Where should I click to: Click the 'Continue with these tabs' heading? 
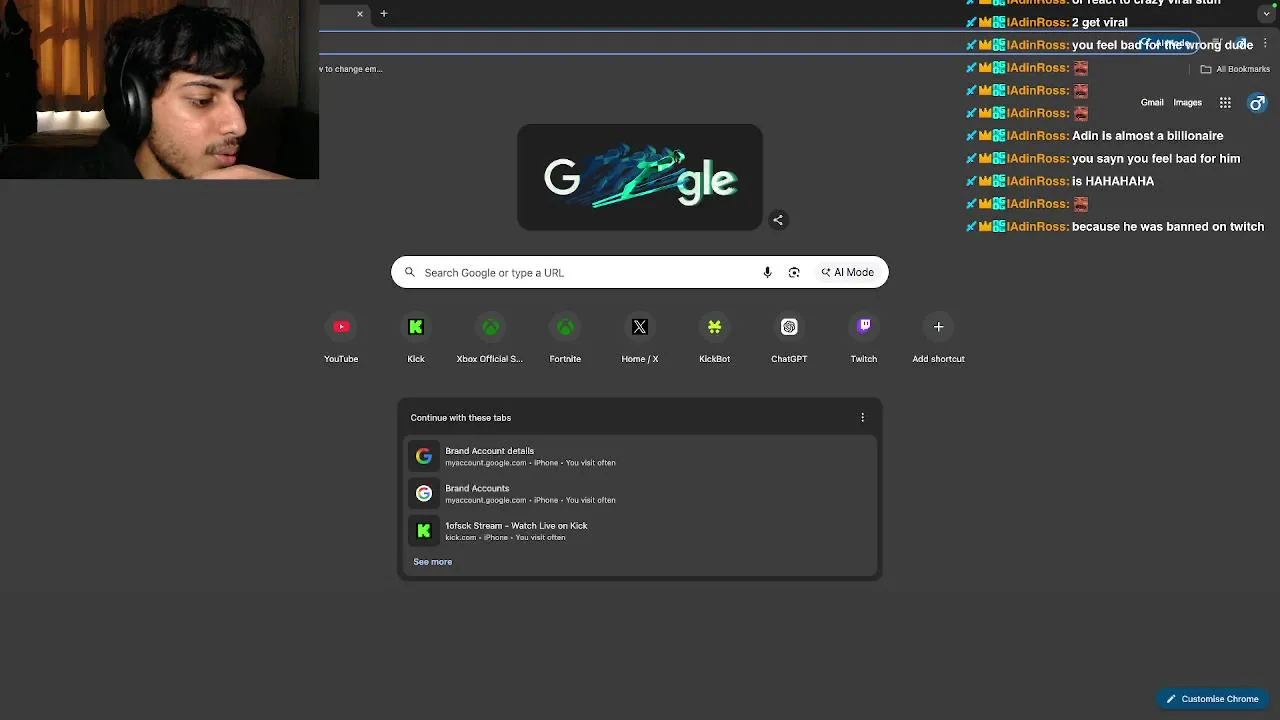click(x=460, y=417)
